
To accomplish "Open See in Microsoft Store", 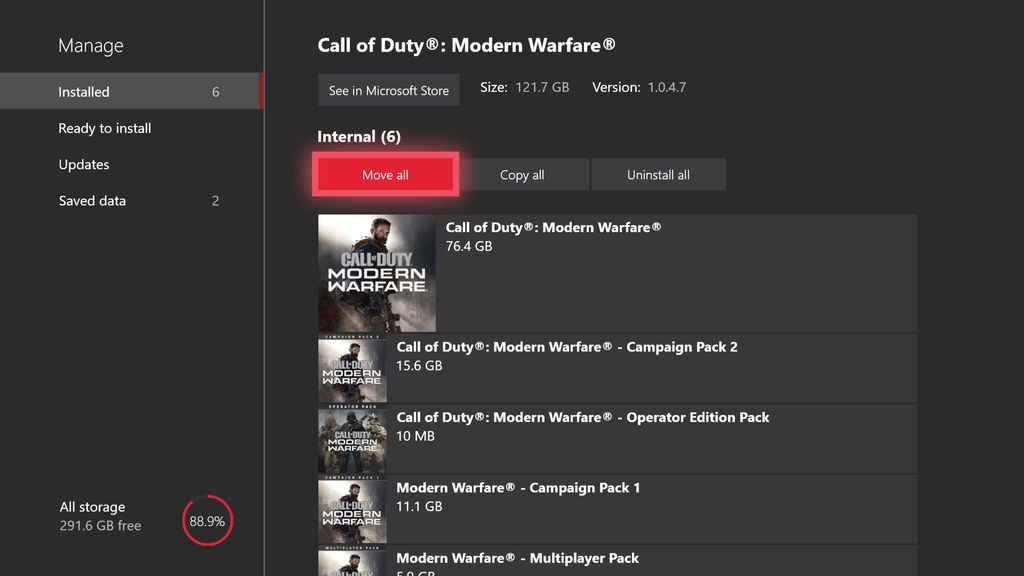I will click(x=388, y=90).
